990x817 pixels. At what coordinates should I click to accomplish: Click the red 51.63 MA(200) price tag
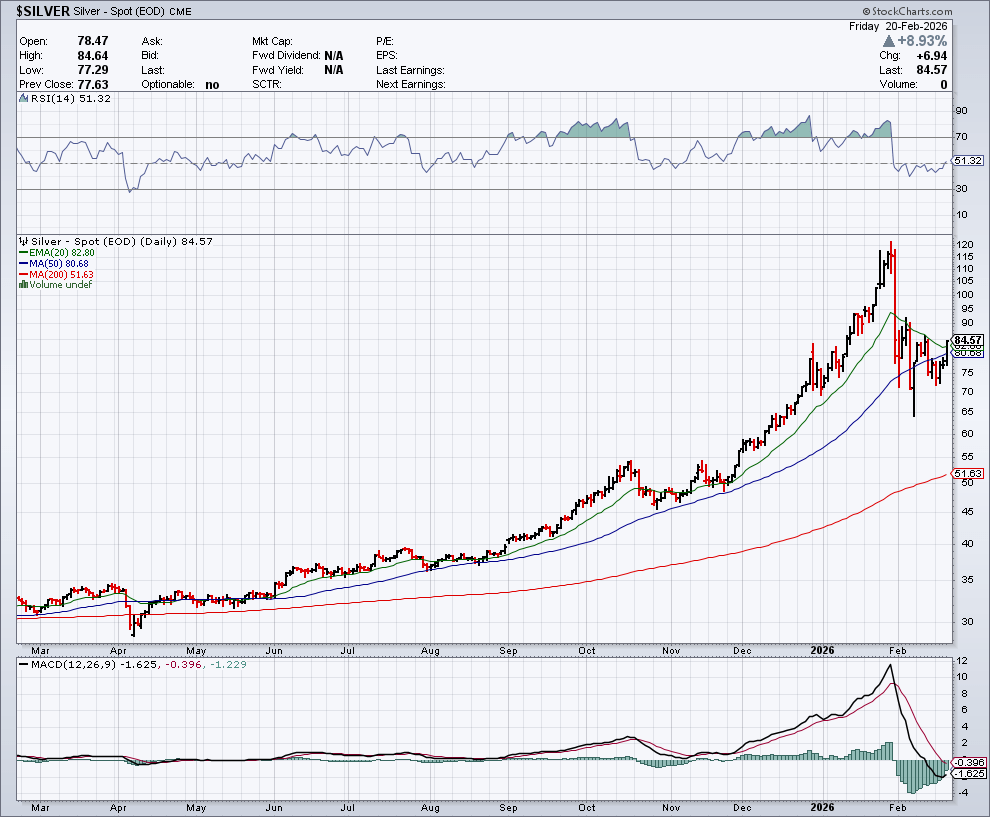(x=967, y=473)
